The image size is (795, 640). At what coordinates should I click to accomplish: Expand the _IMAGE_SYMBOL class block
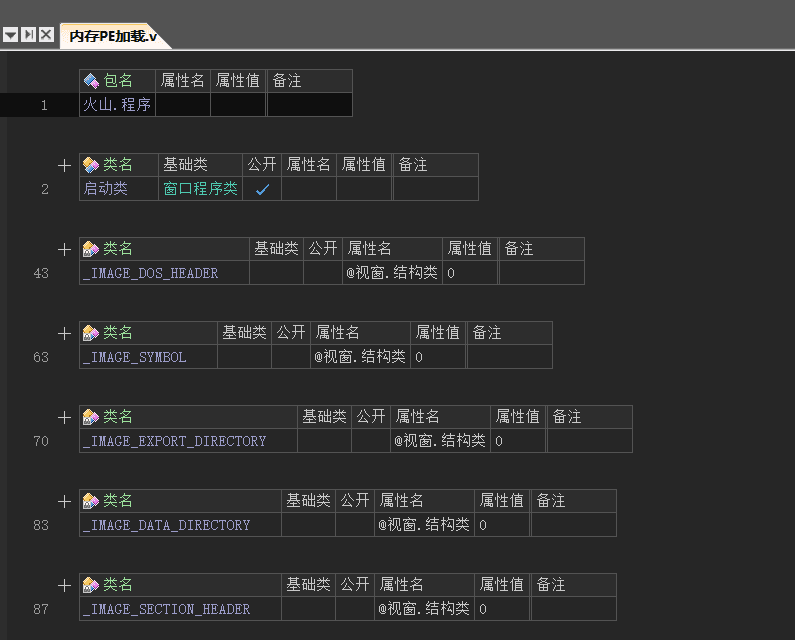[64, 334]
